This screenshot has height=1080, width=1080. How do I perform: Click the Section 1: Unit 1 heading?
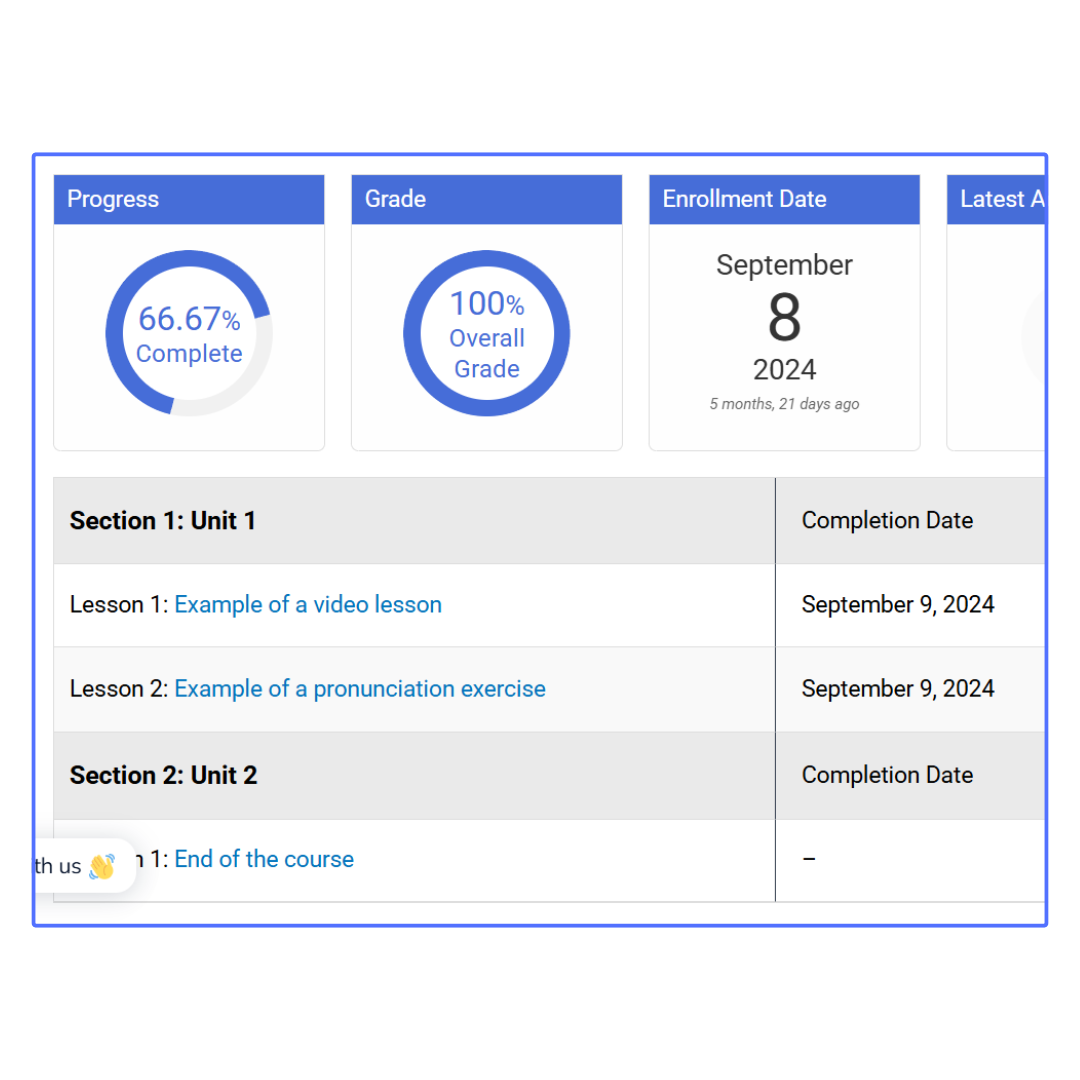click(163, 521)
